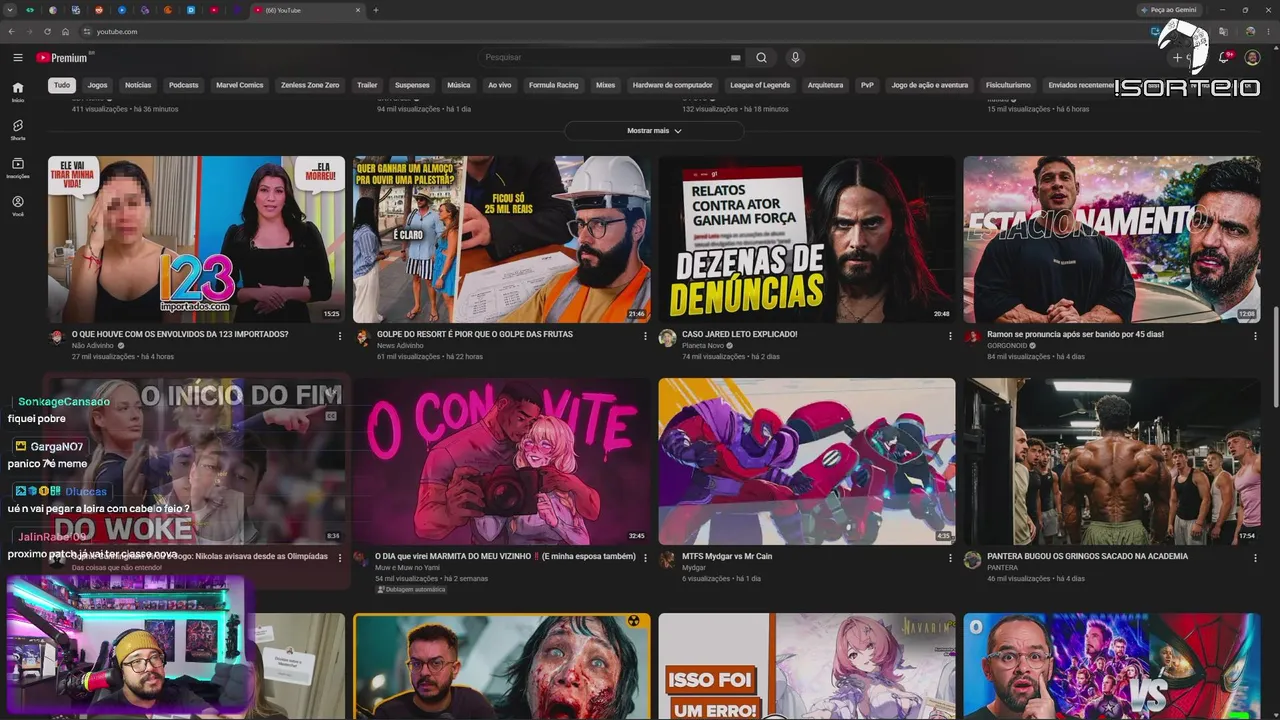1280x720 pixels.
Task: Open Shorts from the sidebar
Action: point(18,130)
